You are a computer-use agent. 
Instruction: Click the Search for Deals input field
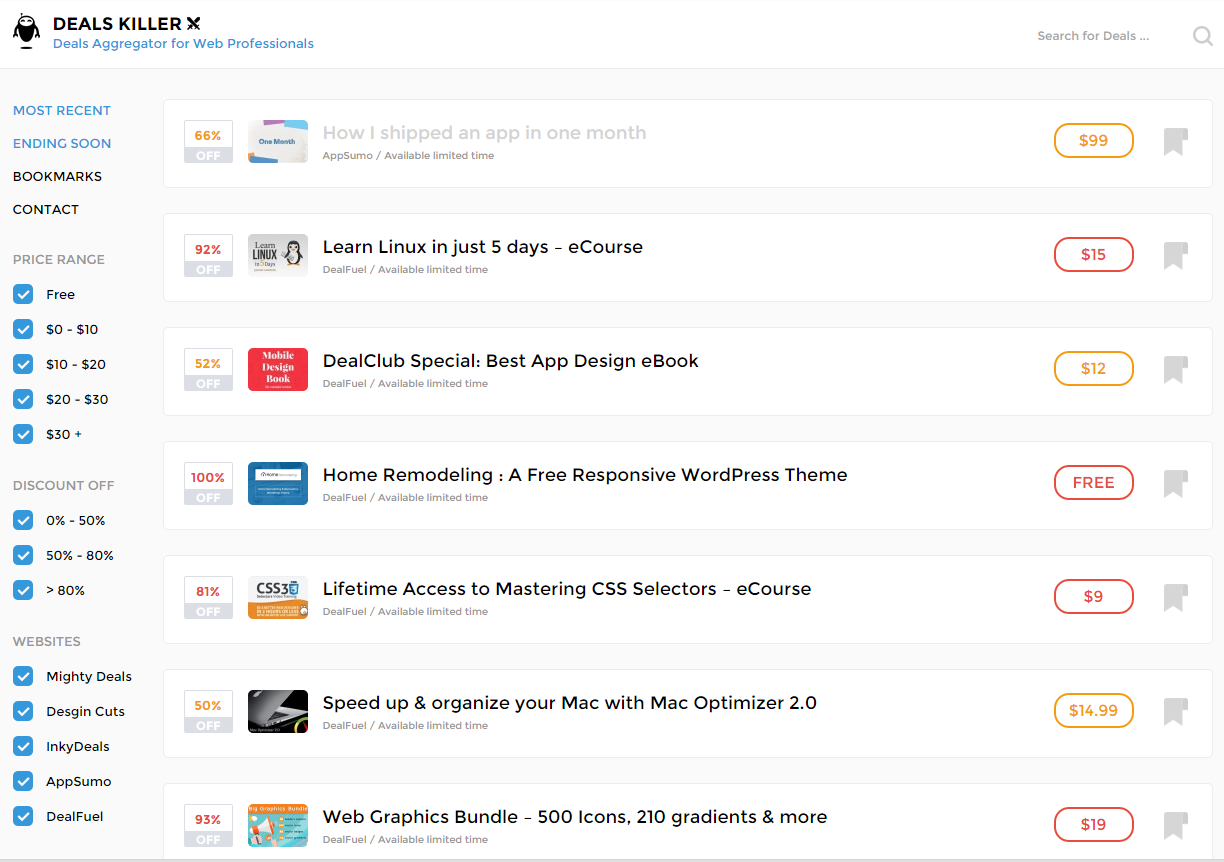point(1108,36)
